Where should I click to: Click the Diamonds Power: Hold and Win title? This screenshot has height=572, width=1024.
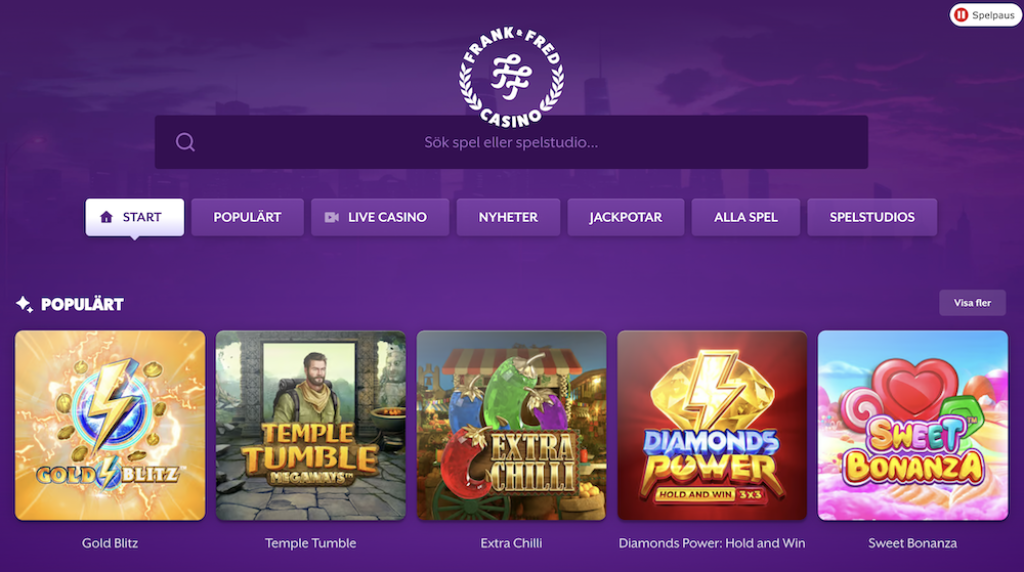[x=712, y=543]
